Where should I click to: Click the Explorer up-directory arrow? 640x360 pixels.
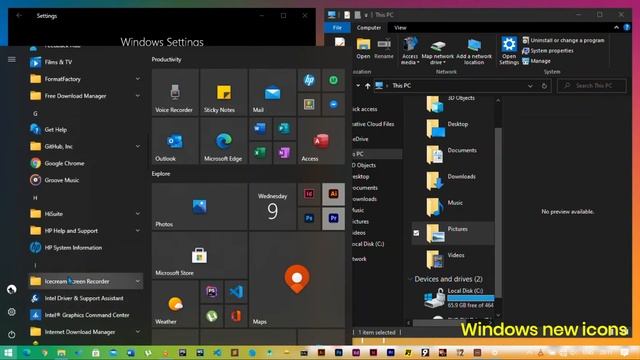click(x=367, y=86)
